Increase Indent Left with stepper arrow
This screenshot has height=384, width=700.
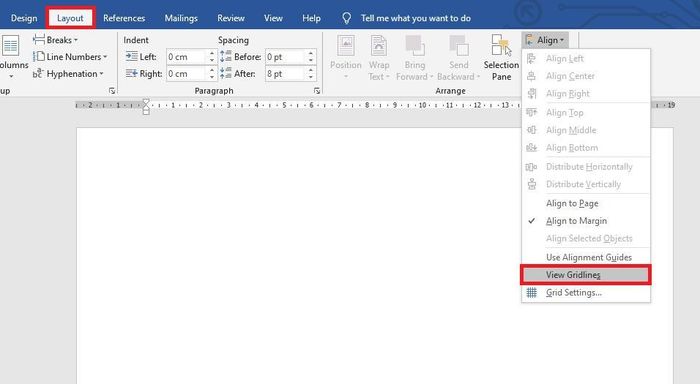click(212, 54)
